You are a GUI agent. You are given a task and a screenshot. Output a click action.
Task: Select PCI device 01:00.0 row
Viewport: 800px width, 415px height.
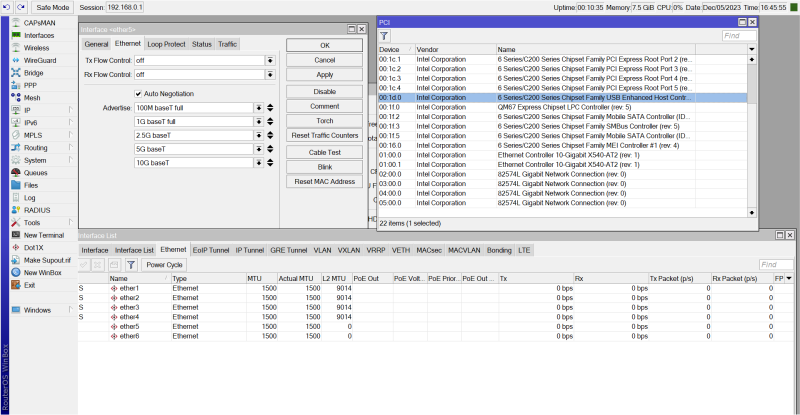(562, 155)
